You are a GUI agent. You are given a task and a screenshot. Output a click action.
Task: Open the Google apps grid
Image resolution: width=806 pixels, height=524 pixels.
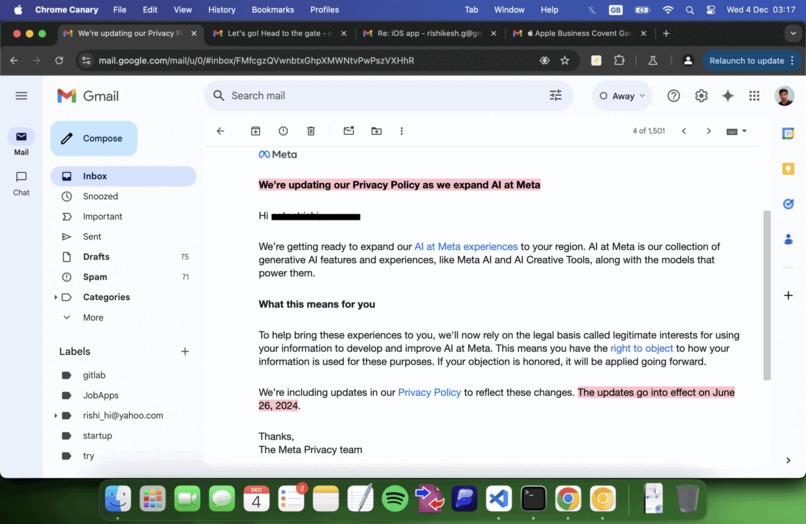tap(754, 96)
